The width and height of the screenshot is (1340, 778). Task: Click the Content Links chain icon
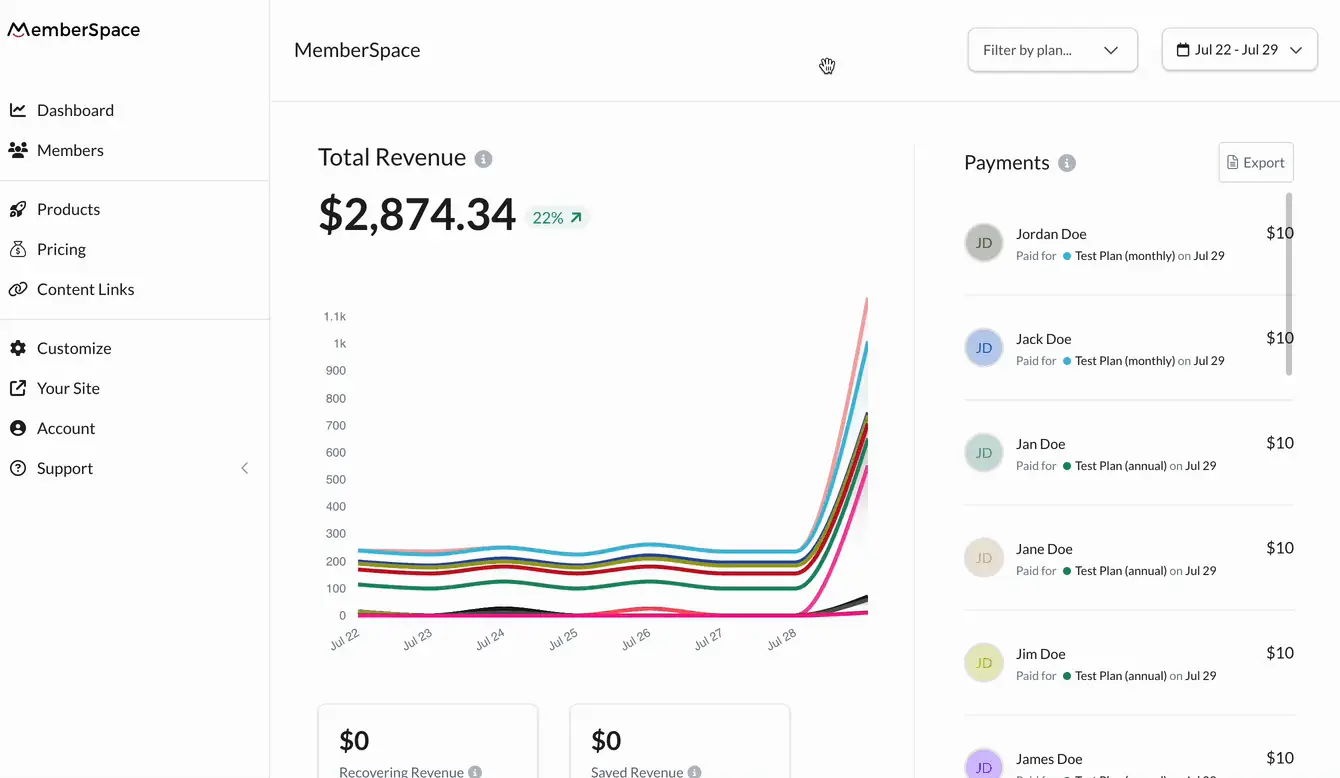coord(18,289)
